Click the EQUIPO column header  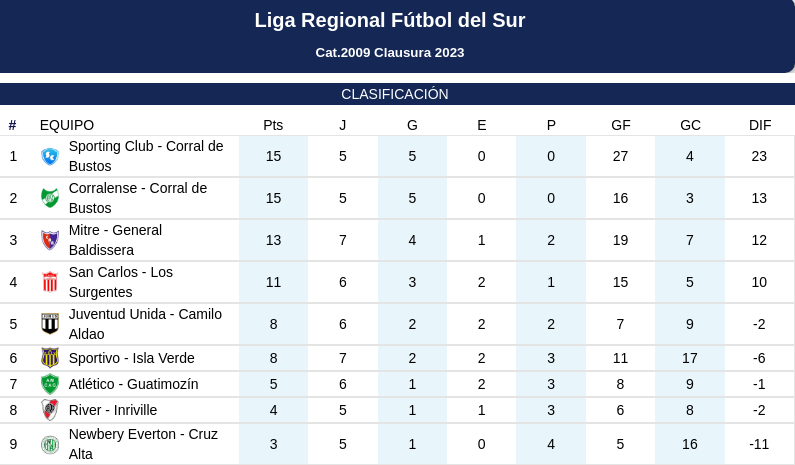pyautogui.click(x=67, y=125)
